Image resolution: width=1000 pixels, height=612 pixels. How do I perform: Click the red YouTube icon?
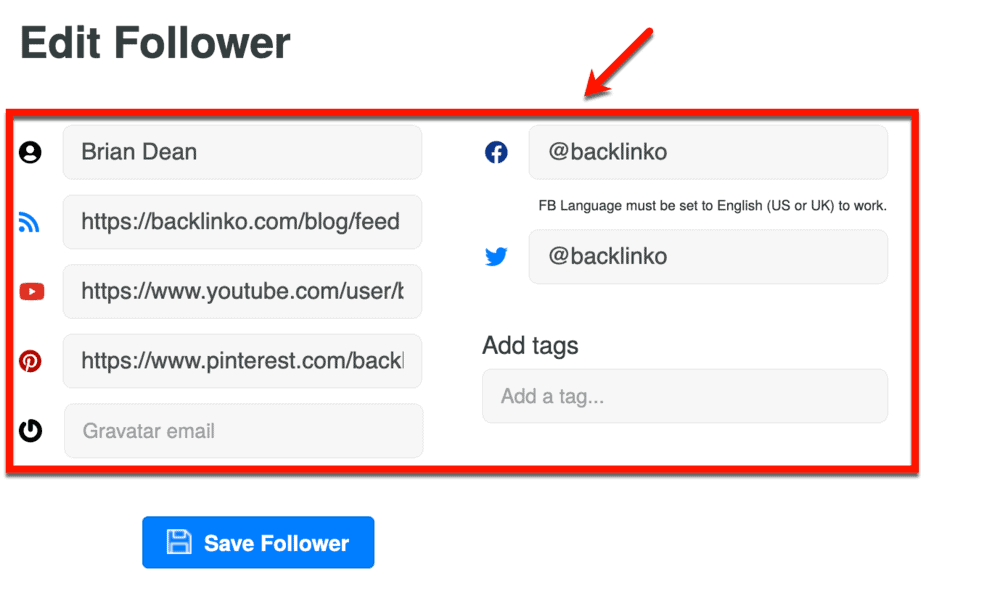pyautogui.click(x=31, y=292)
